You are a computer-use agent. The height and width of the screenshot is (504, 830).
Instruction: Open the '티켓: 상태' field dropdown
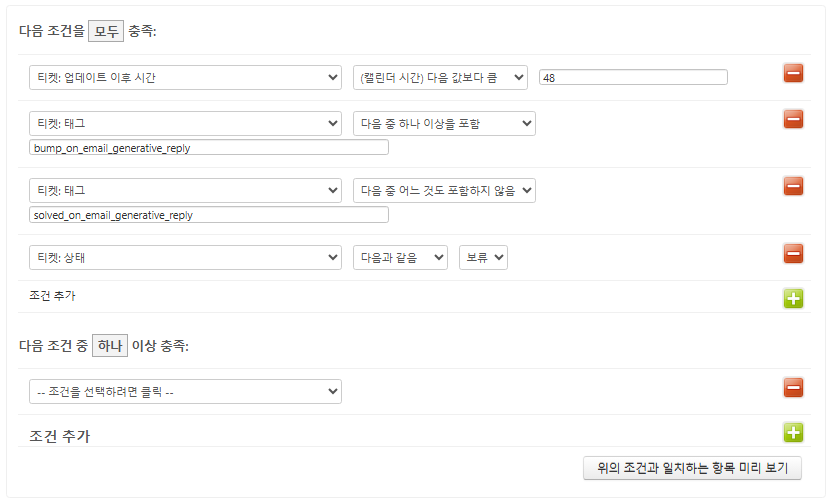185,257
